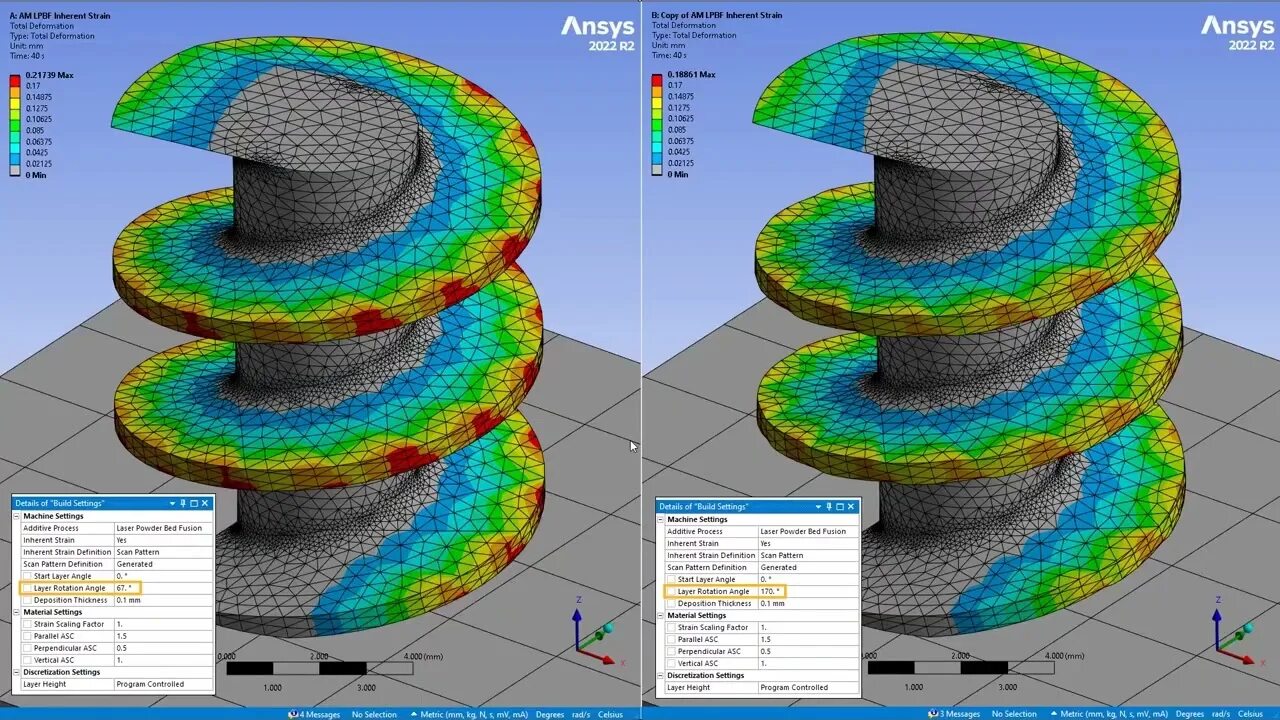Check the Deposition Thickness box in the right window
1280x720 pixels.
pos(671,603)
